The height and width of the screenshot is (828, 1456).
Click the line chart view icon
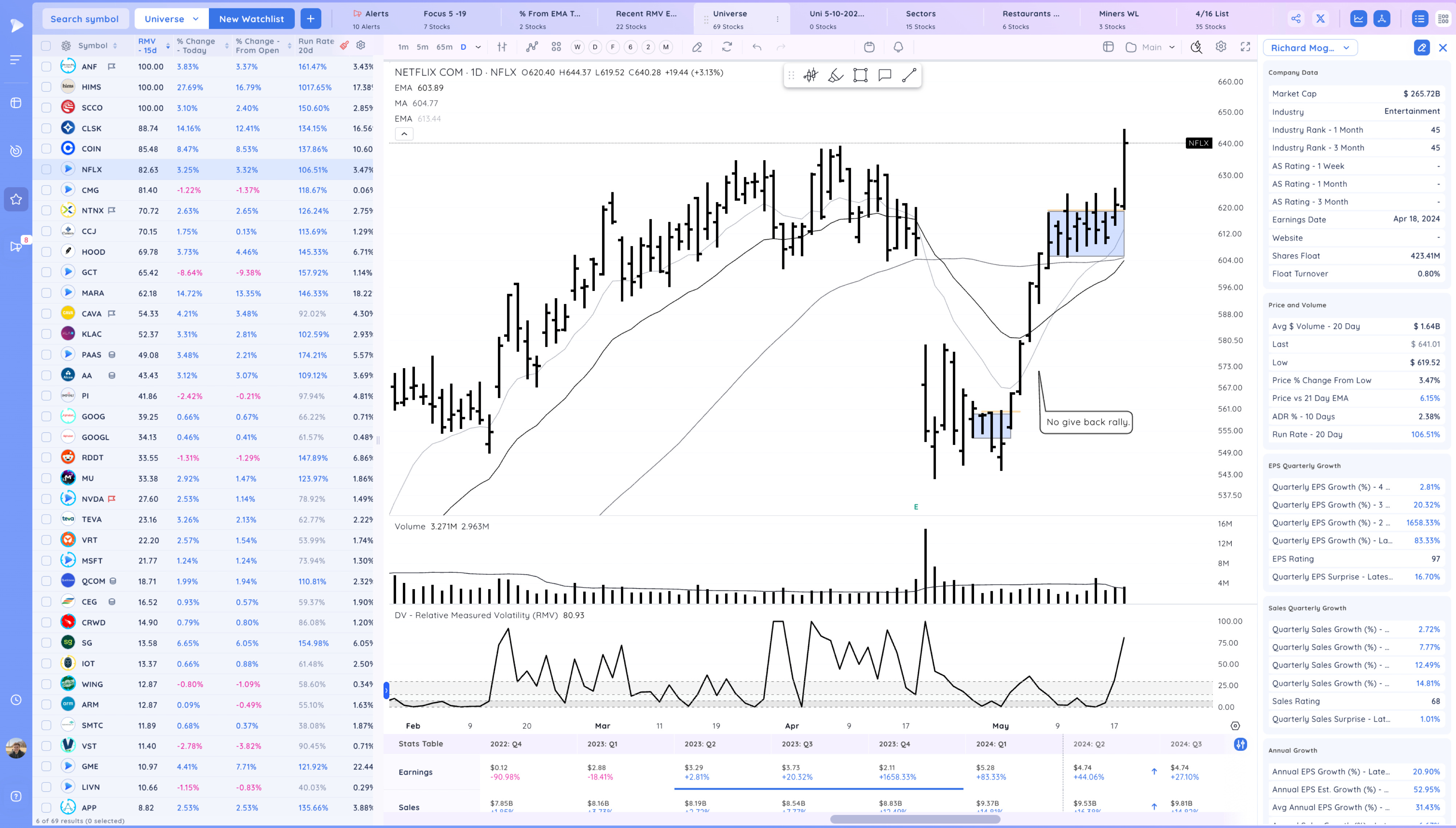[x=1358, y=19]
